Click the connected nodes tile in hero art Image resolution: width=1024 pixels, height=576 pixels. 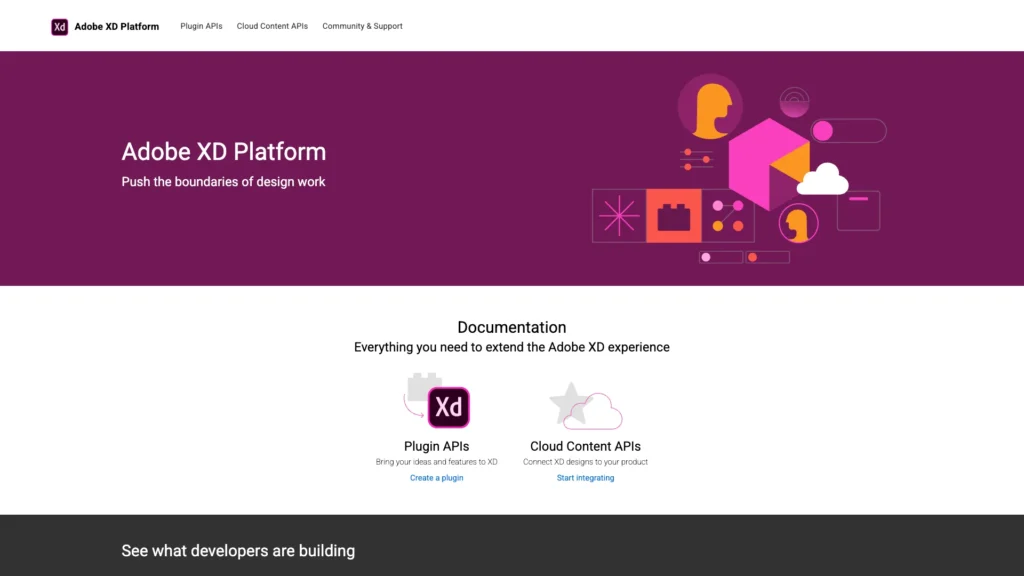point(728,216)
